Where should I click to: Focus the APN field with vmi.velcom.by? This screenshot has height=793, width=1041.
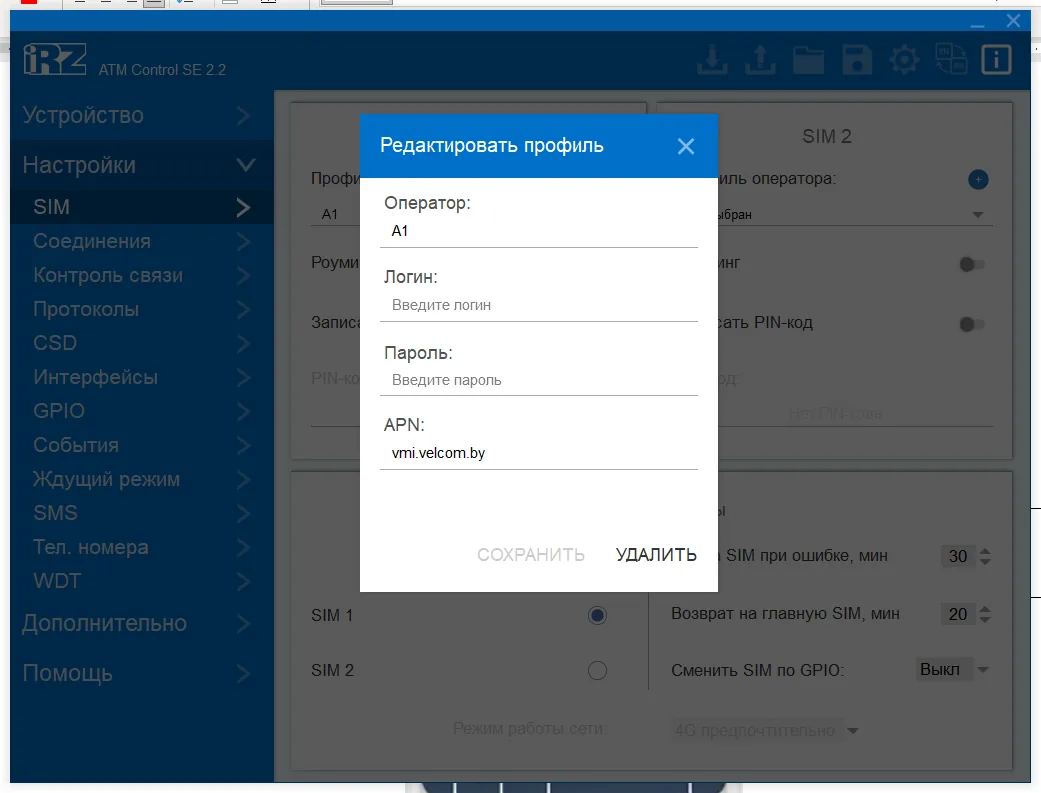(x=538, y=454)
